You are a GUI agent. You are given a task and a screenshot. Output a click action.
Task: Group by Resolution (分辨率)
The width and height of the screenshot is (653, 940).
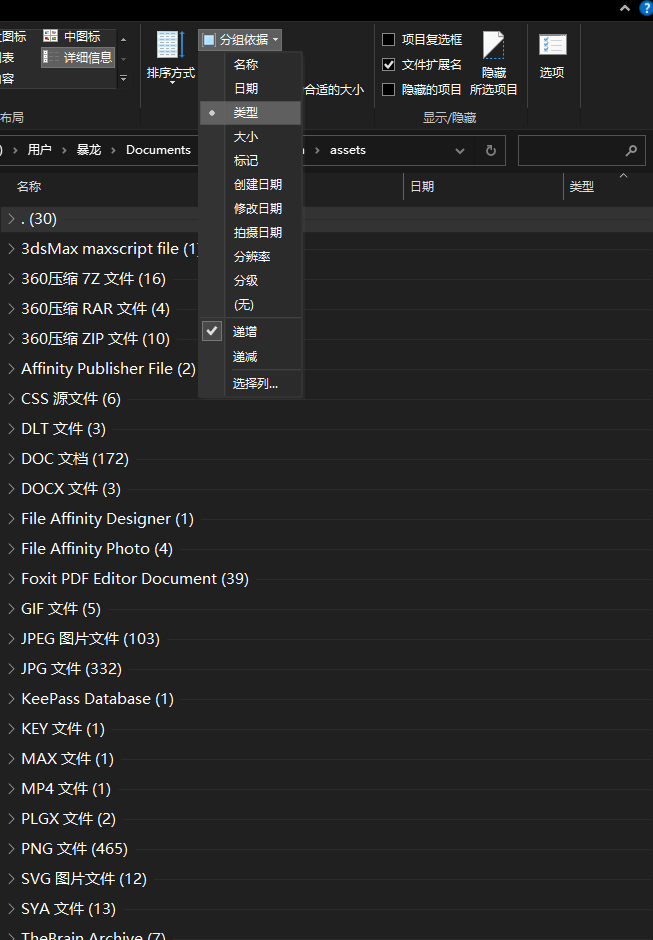point(251,257)
